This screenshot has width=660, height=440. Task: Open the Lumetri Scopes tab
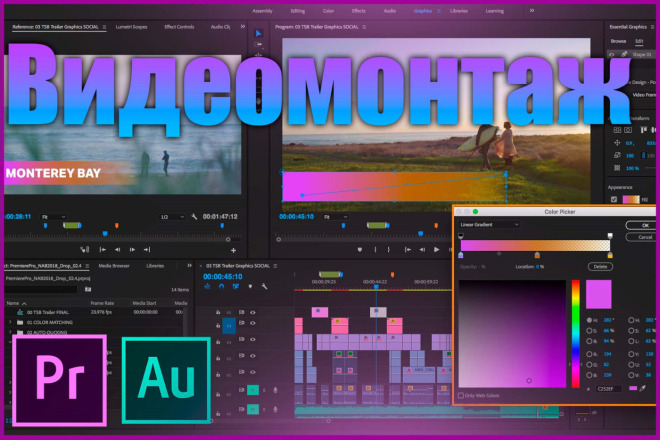(131, 27)
